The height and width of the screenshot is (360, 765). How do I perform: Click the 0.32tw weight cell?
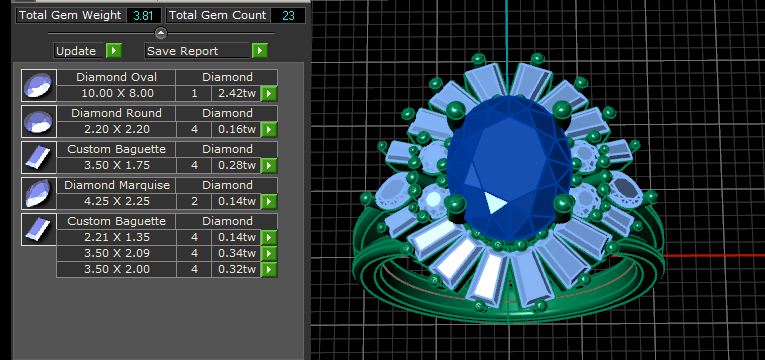tap(237, 270)
